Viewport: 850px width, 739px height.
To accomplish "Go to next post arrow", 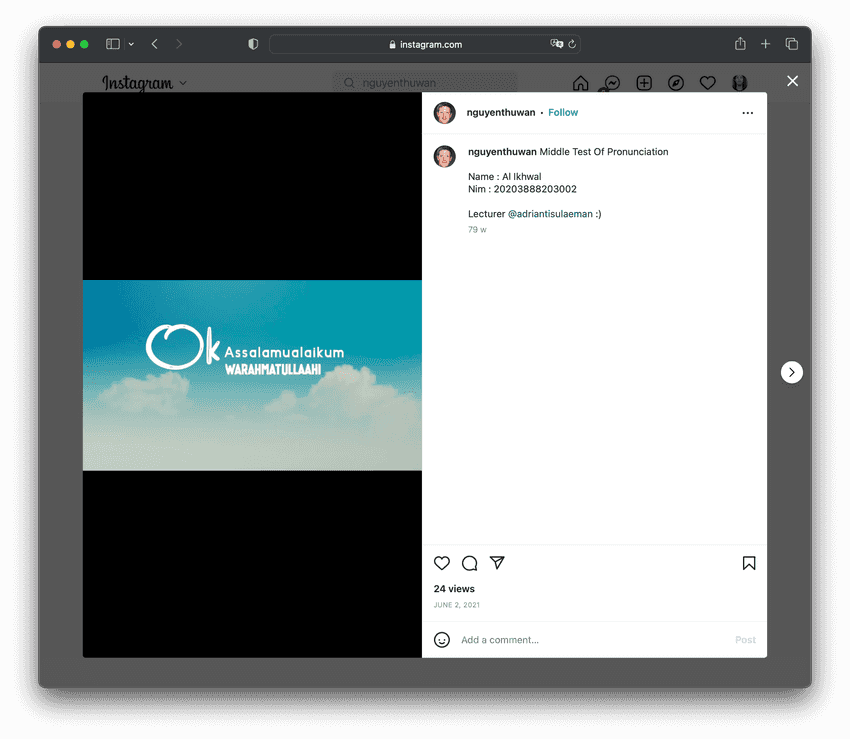I will pyautogui.click(x=791, y=372).
